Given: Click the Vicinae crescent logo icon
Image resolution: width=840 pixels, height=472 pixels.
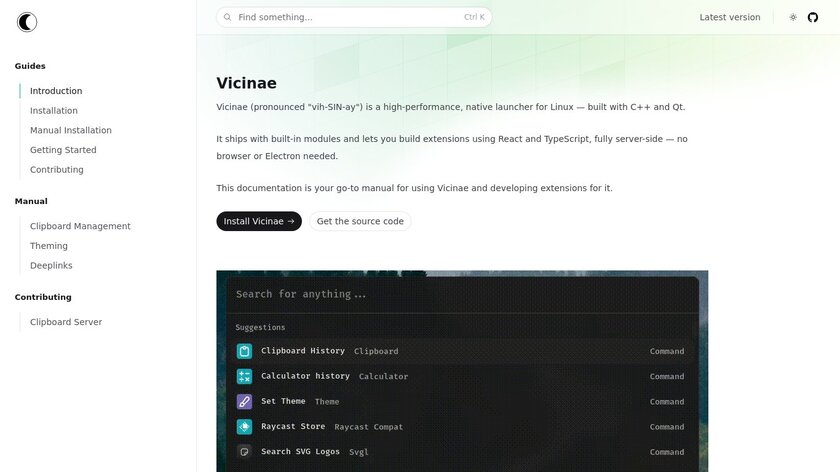Looking at the screenshot, I should click(x=27, y=22).
